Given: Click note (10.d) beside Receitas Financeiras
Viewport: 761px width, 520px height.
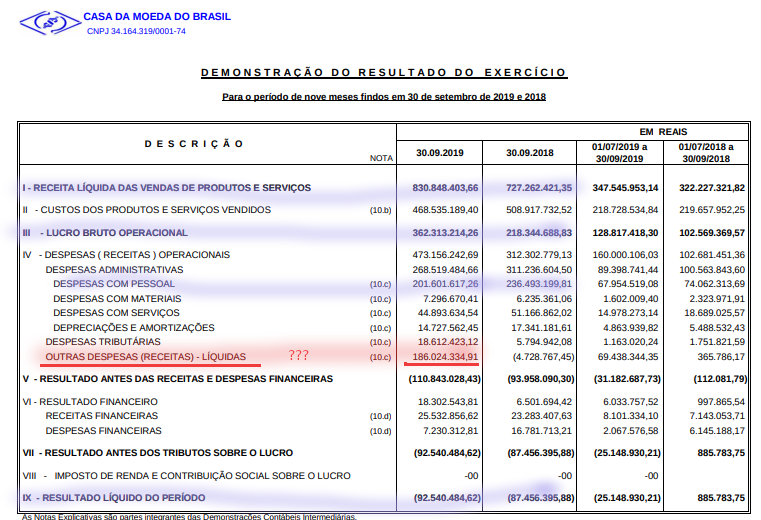Looking at the screenshot, I should click(380, 415).
